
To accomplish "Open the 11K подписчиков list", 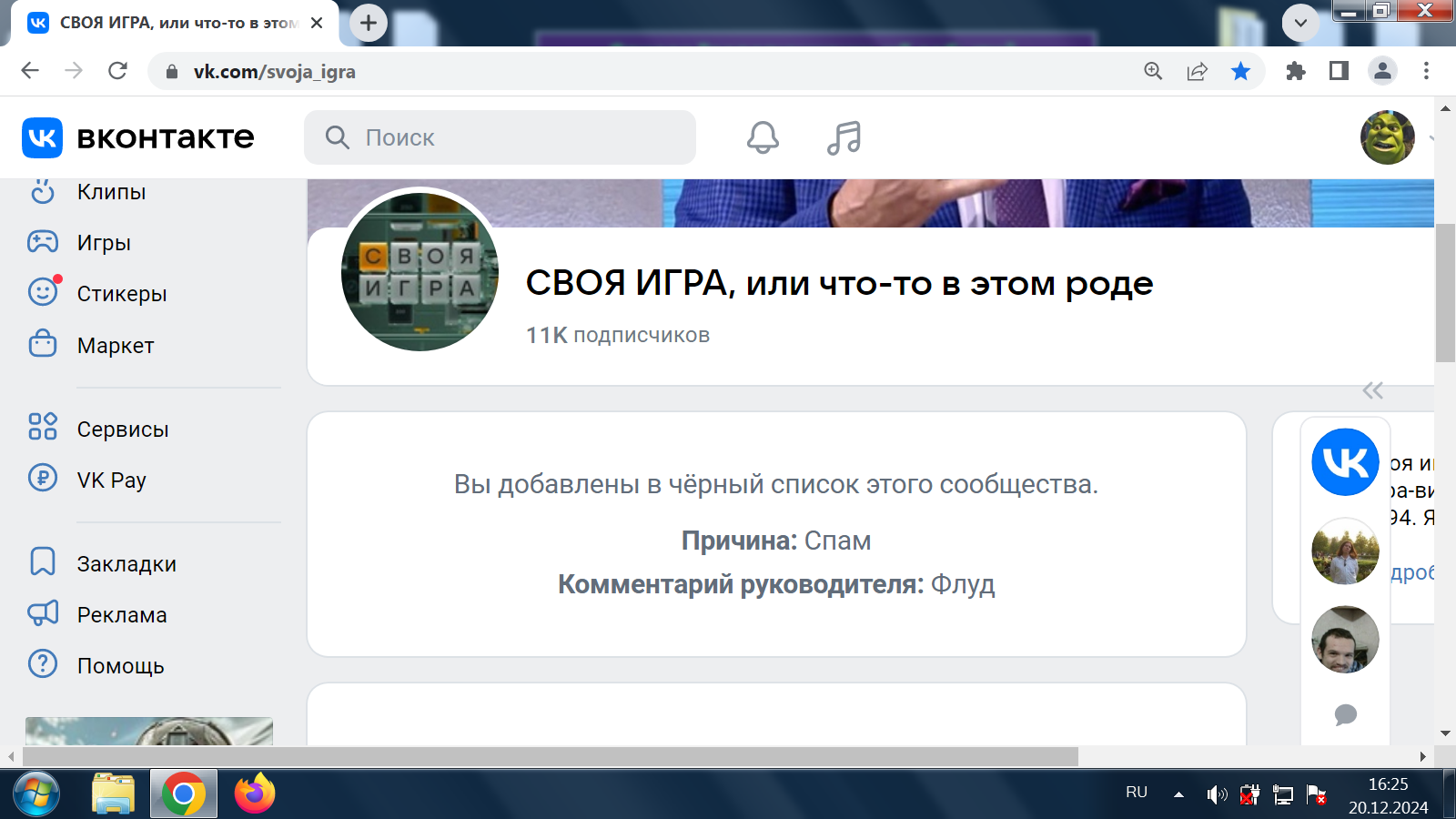I will [618, 335].
